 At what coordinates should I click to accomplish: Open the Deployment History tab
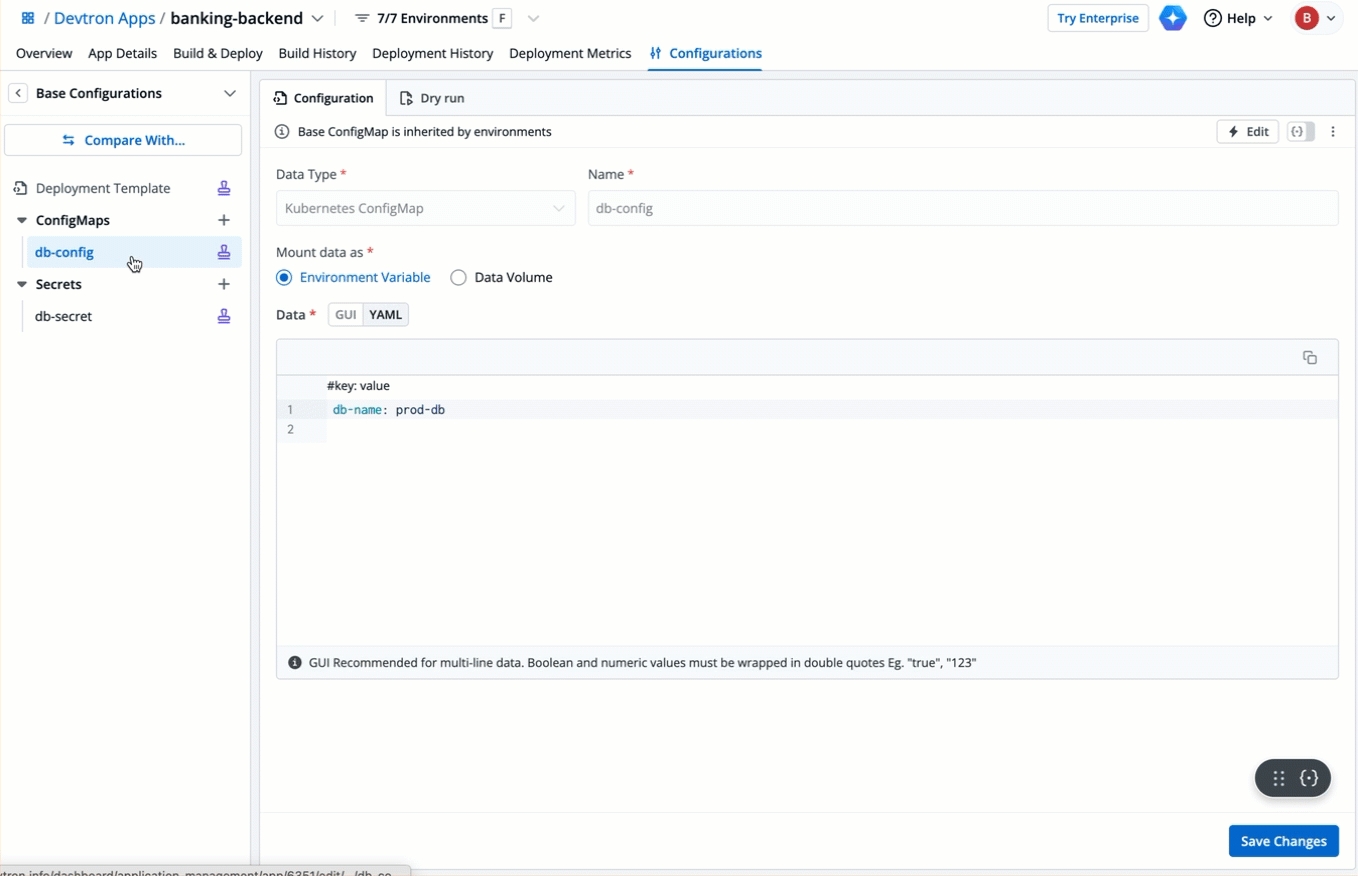[432, 53]
